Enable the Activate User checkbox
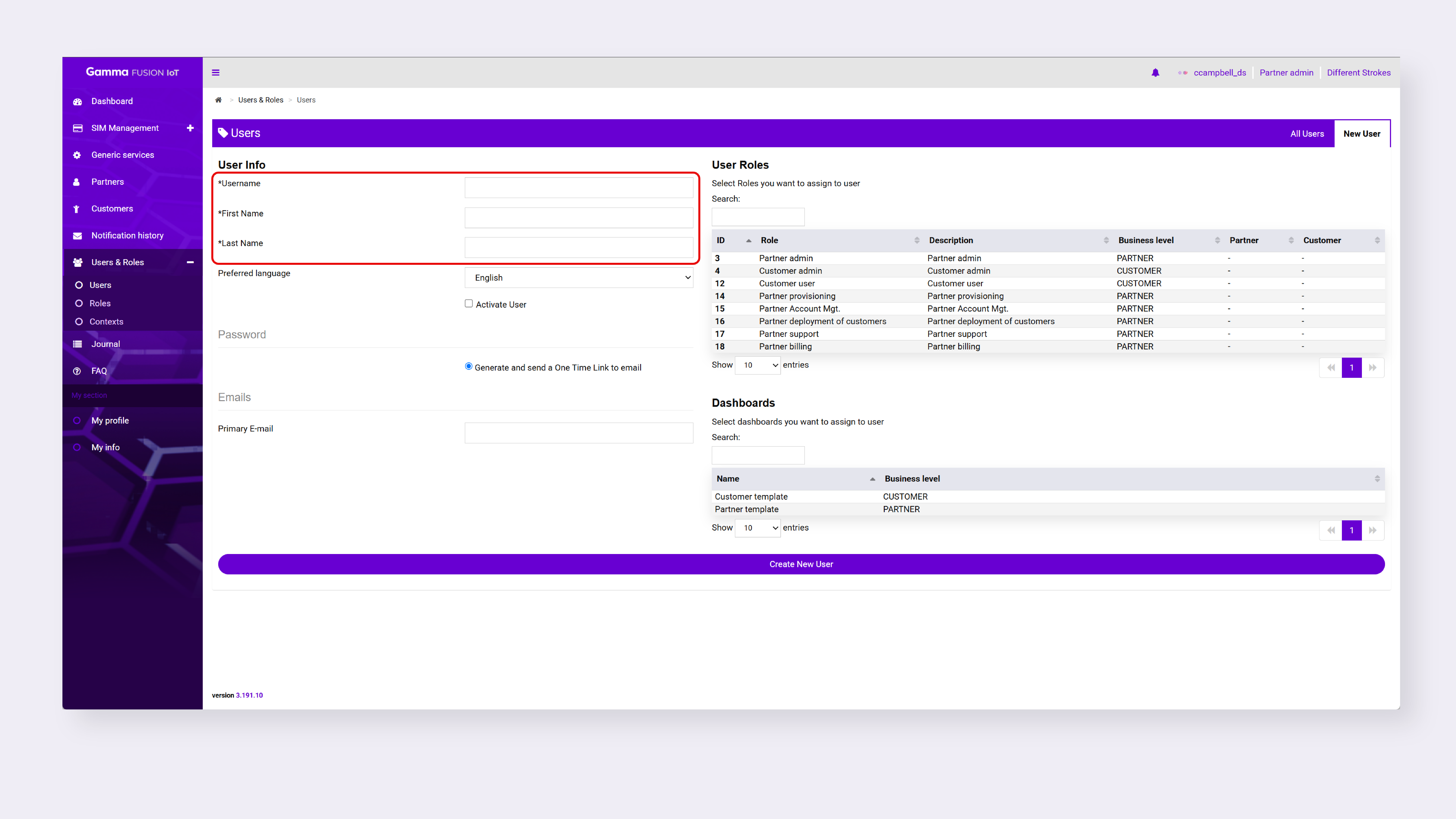Screen dimensions: 1456x819 point(469,304)
